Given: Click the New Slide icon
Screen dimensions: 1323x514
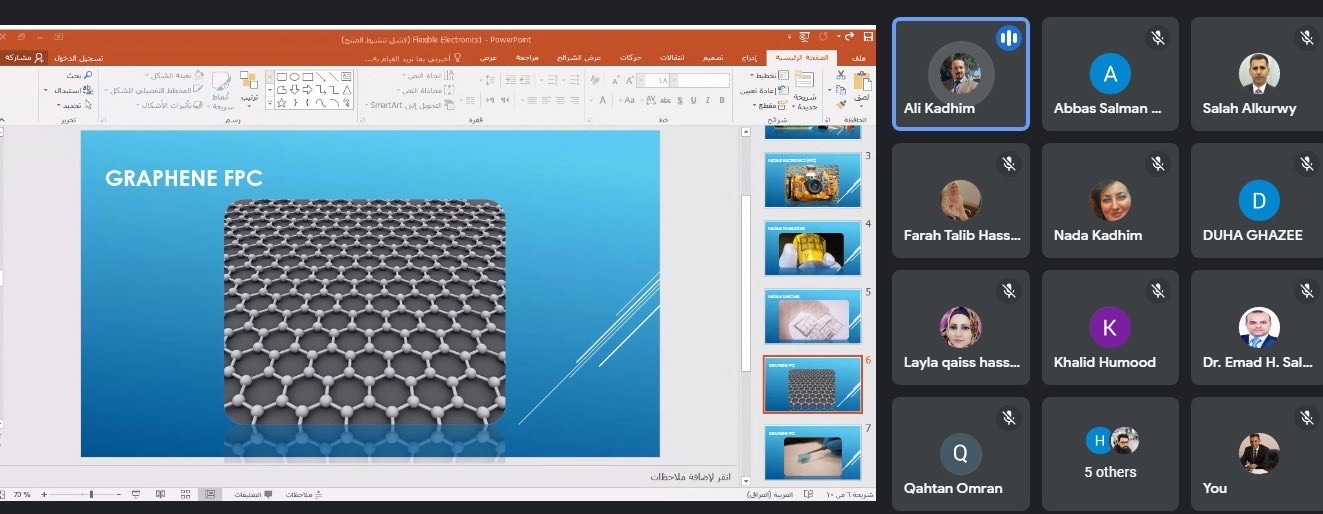Looking at the screenshot, I should 805,79.
